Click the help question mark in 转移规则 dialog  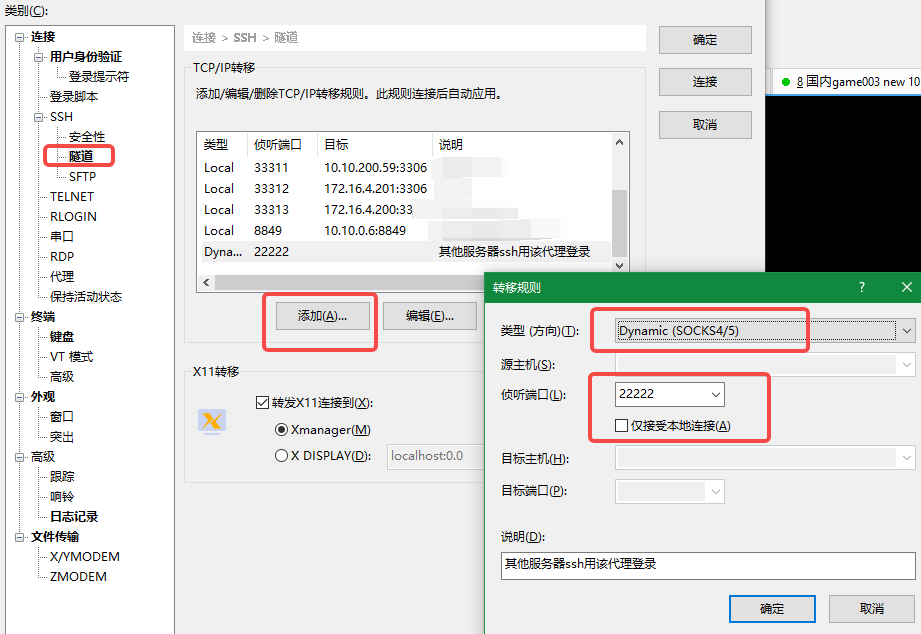tap(862, 287)
